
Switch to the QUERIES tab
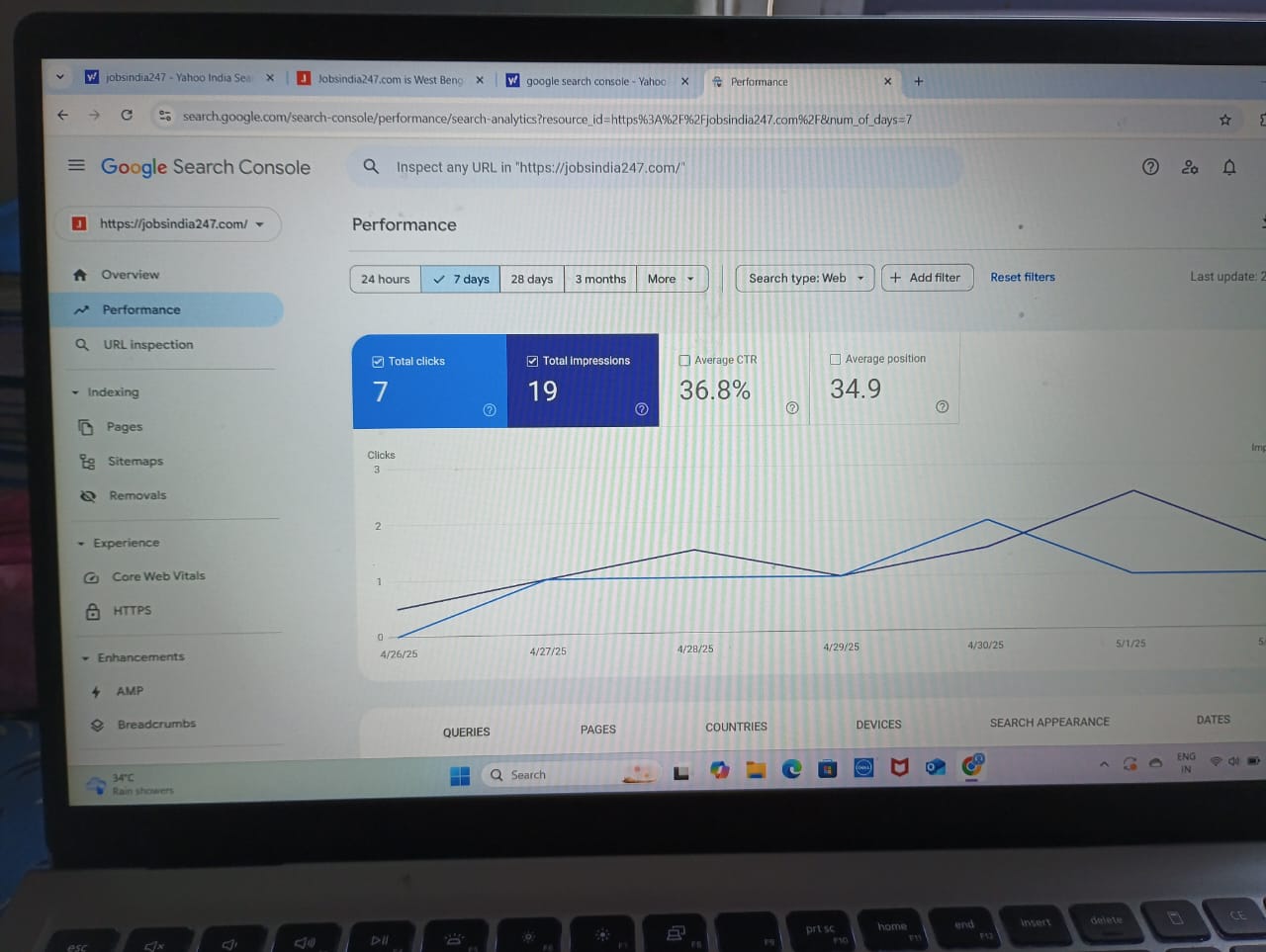point(466,733)
